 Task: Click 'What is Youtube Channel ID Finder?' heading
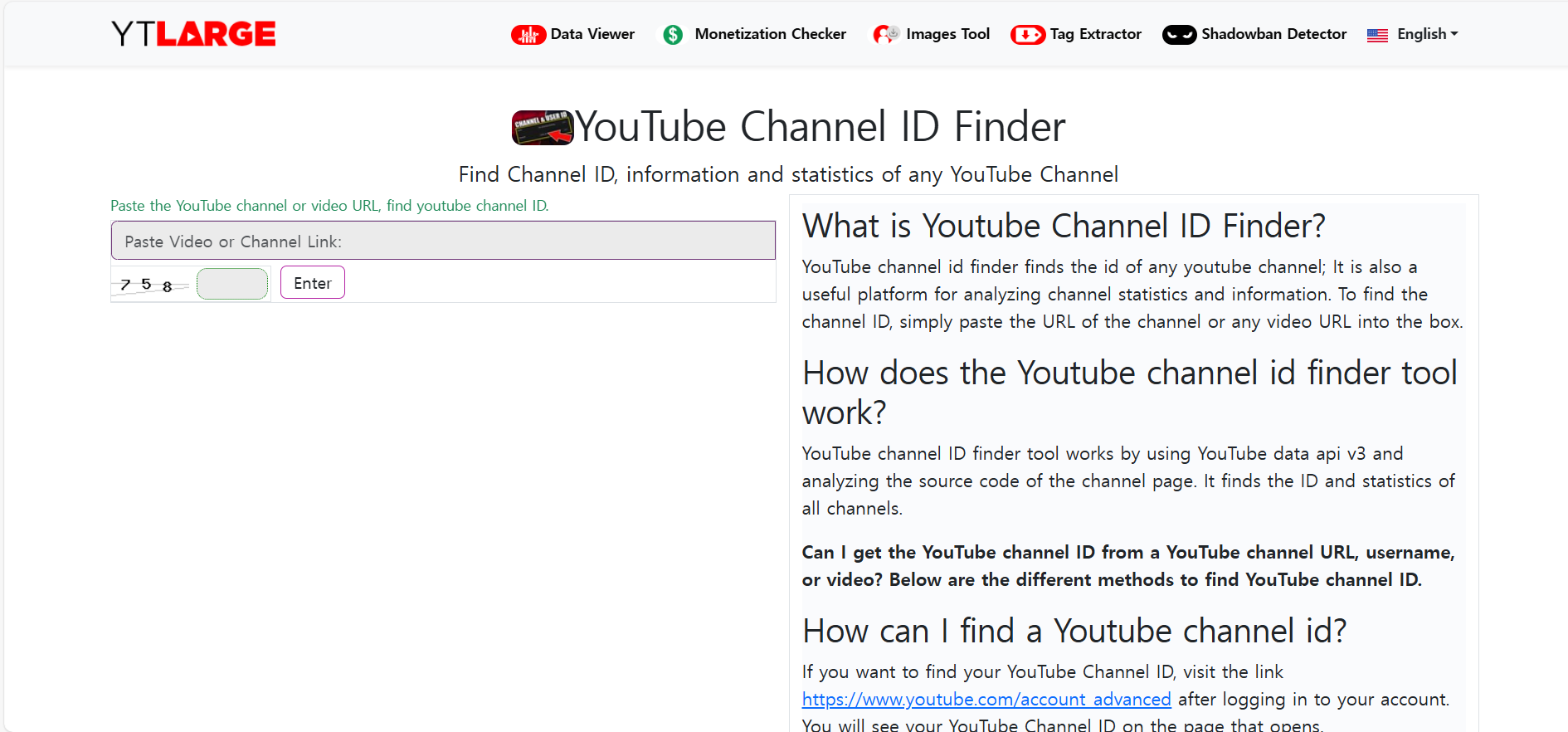pos(1064,226)
